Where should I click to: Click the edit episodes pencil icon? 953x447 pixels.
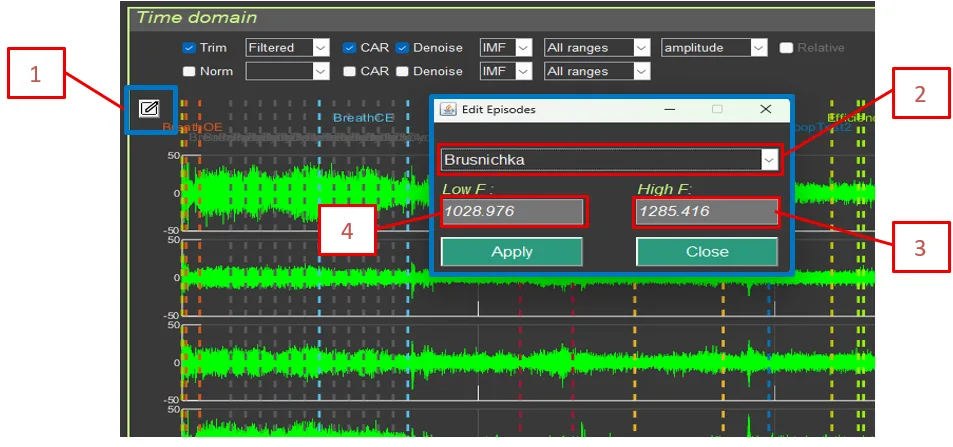(149, 108)
